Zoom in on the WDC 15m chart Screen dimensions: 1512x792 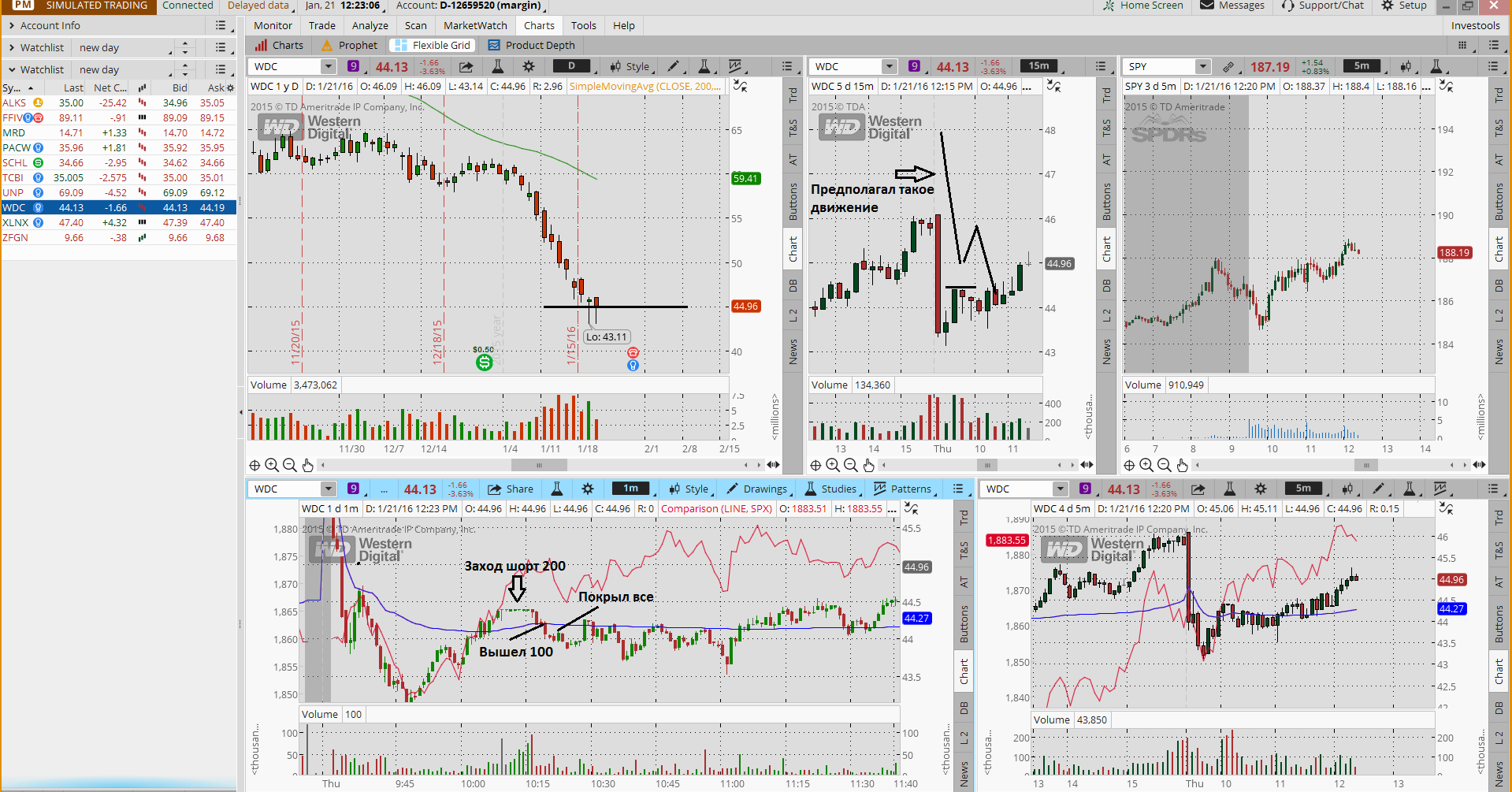click(833, 465)
